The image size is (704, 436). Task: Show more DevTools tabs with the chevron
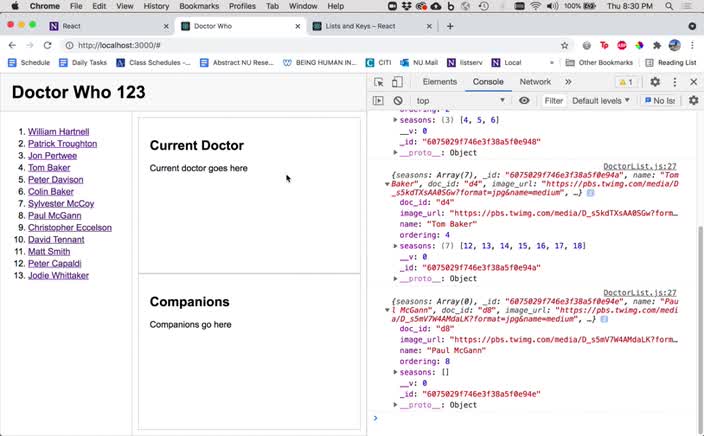(x=568, y=82)
